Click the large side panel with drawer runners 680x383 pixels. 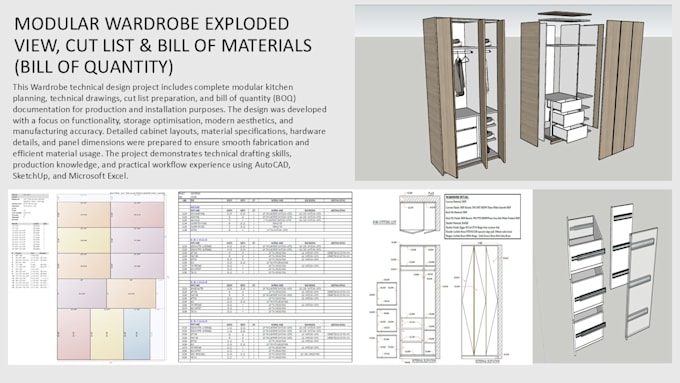click(x=641, y=283)
